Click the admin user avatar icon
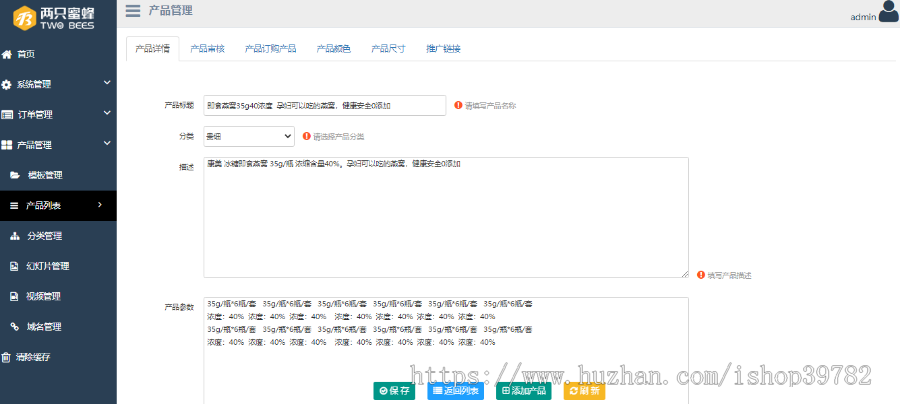Viewport: 900px width, 404px height. coord(888,12)
